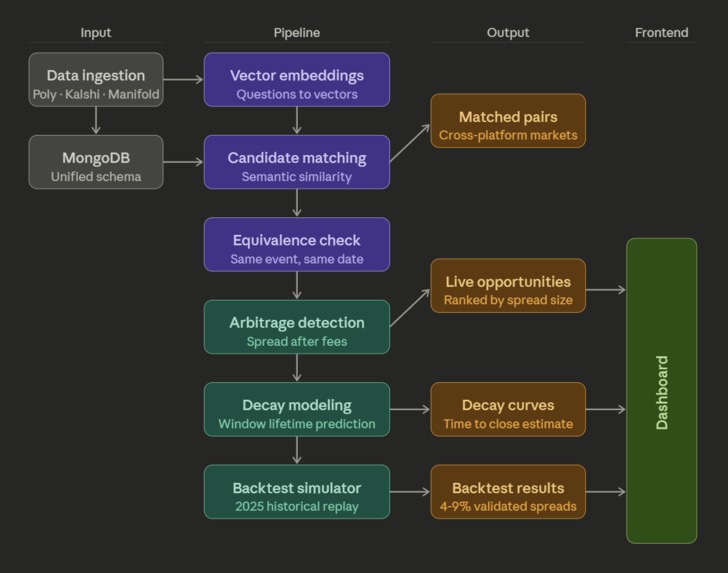Select the Backtest simulator node
Image resolution: width=728 pixels, height=573 pixels.
297,492
